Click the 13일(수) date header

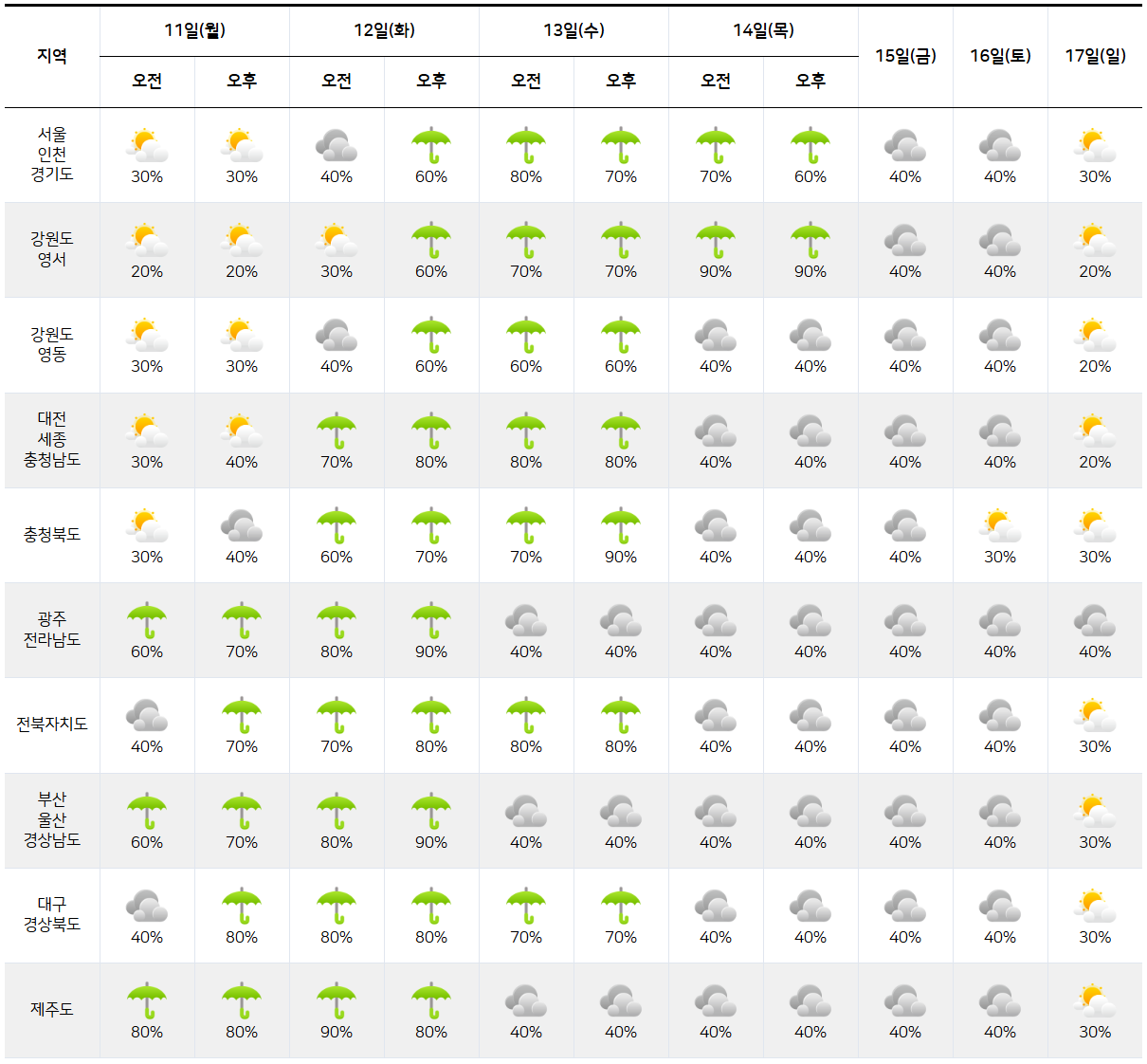point(573,30)
